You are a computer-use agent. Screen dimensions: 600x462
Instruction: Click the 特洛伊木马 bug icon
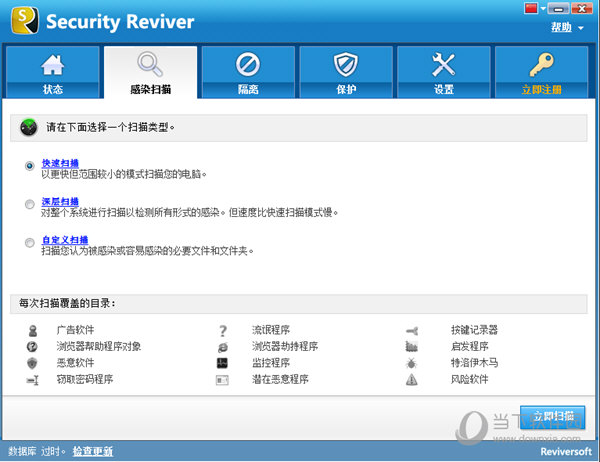click(412, 363)
